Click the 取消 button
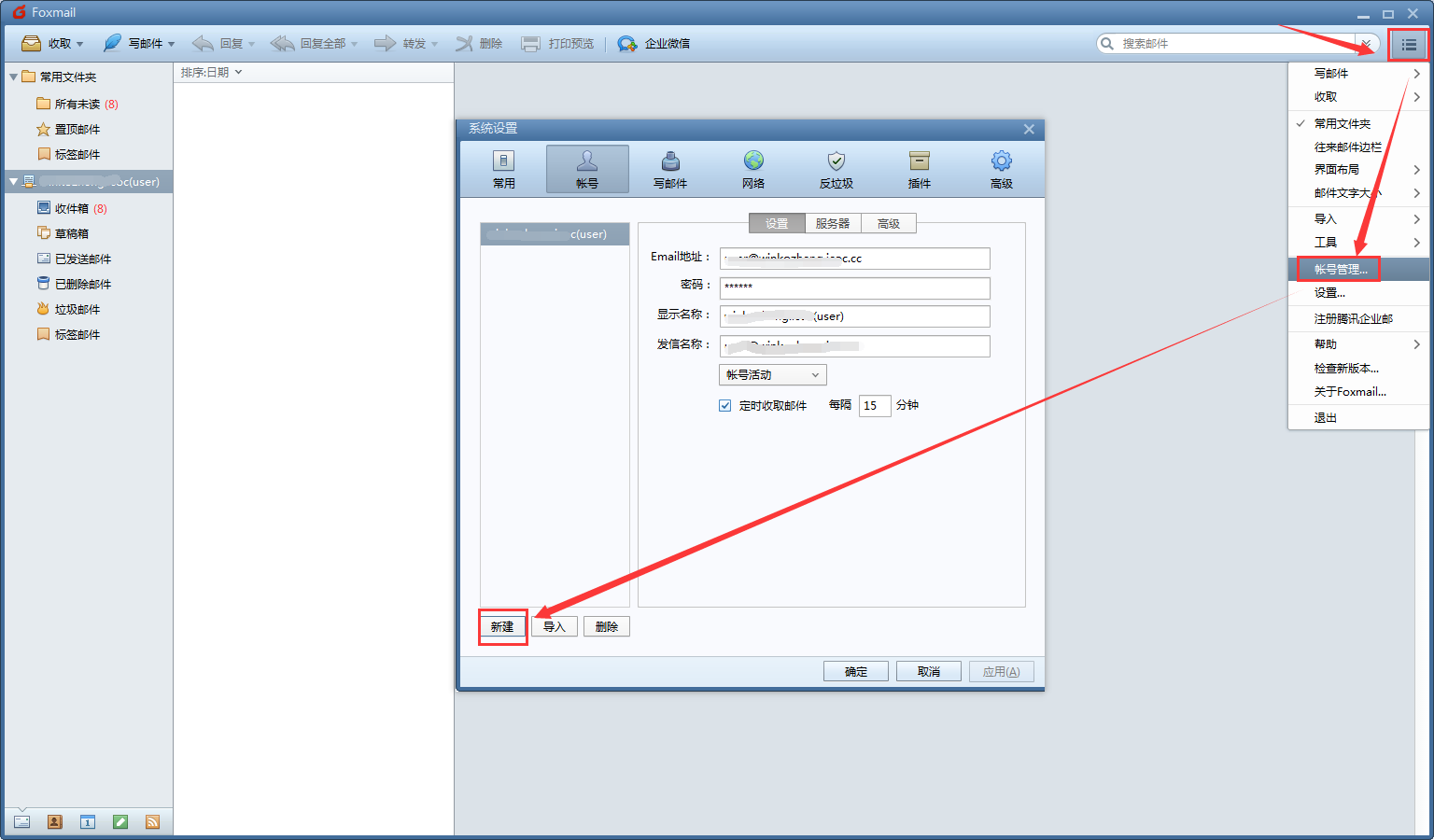 [x=929, y=672]
